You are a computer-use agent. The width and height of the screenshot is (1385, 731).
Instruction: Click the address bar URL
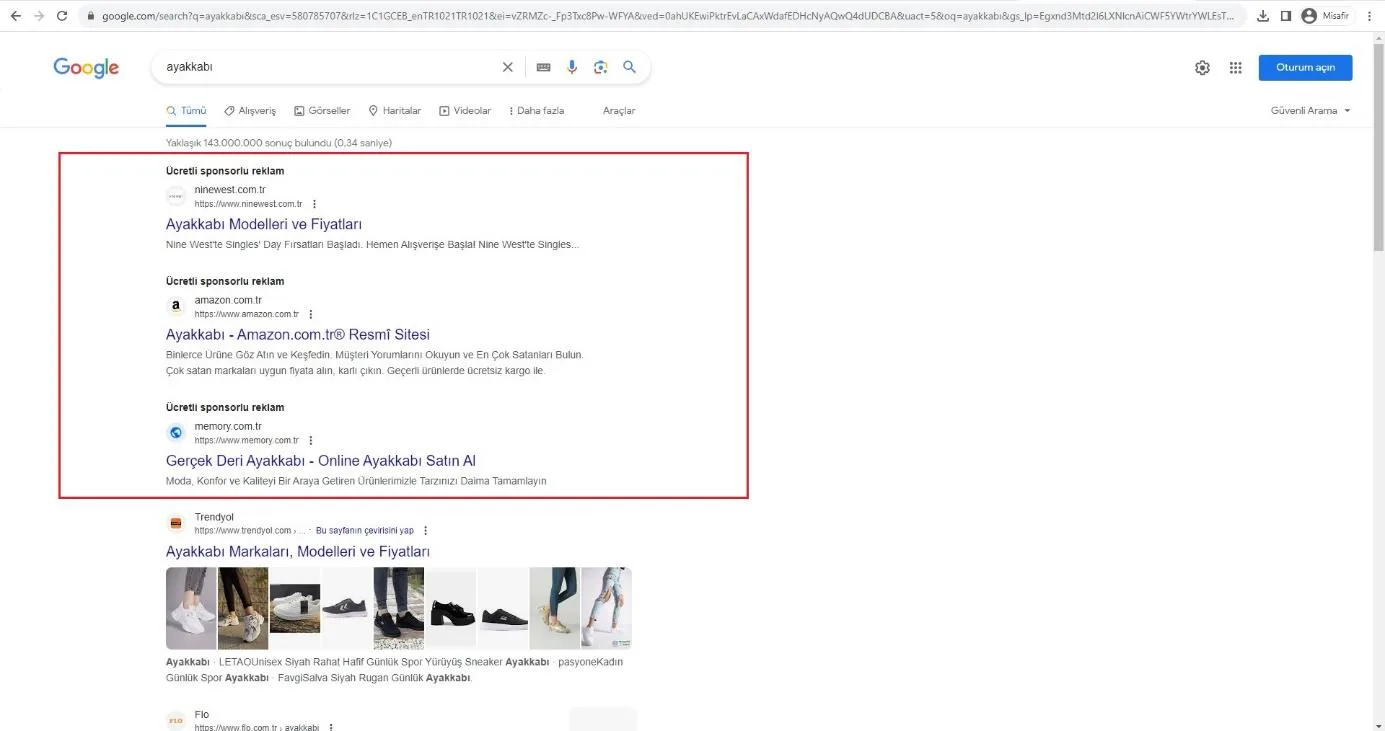668,16
